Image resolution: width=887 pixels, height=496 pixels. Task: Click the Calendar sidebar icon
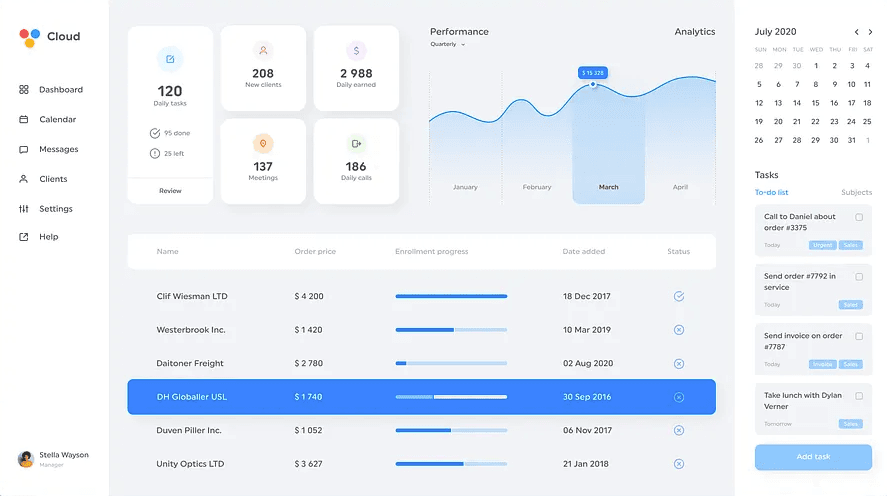point(24,119)
